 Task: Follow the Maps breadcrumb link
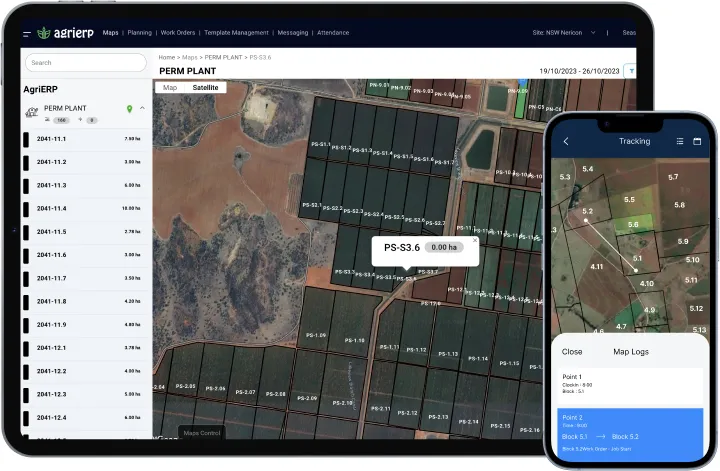190,57
